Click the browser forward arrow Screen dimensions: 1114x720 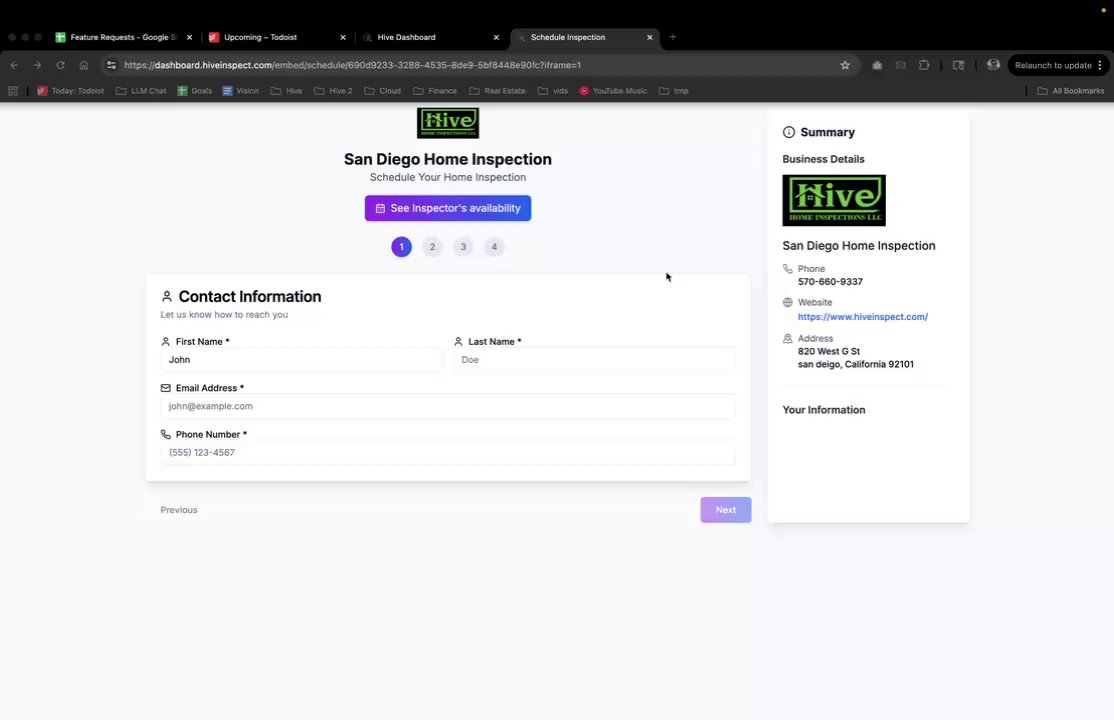coord(37,65)
